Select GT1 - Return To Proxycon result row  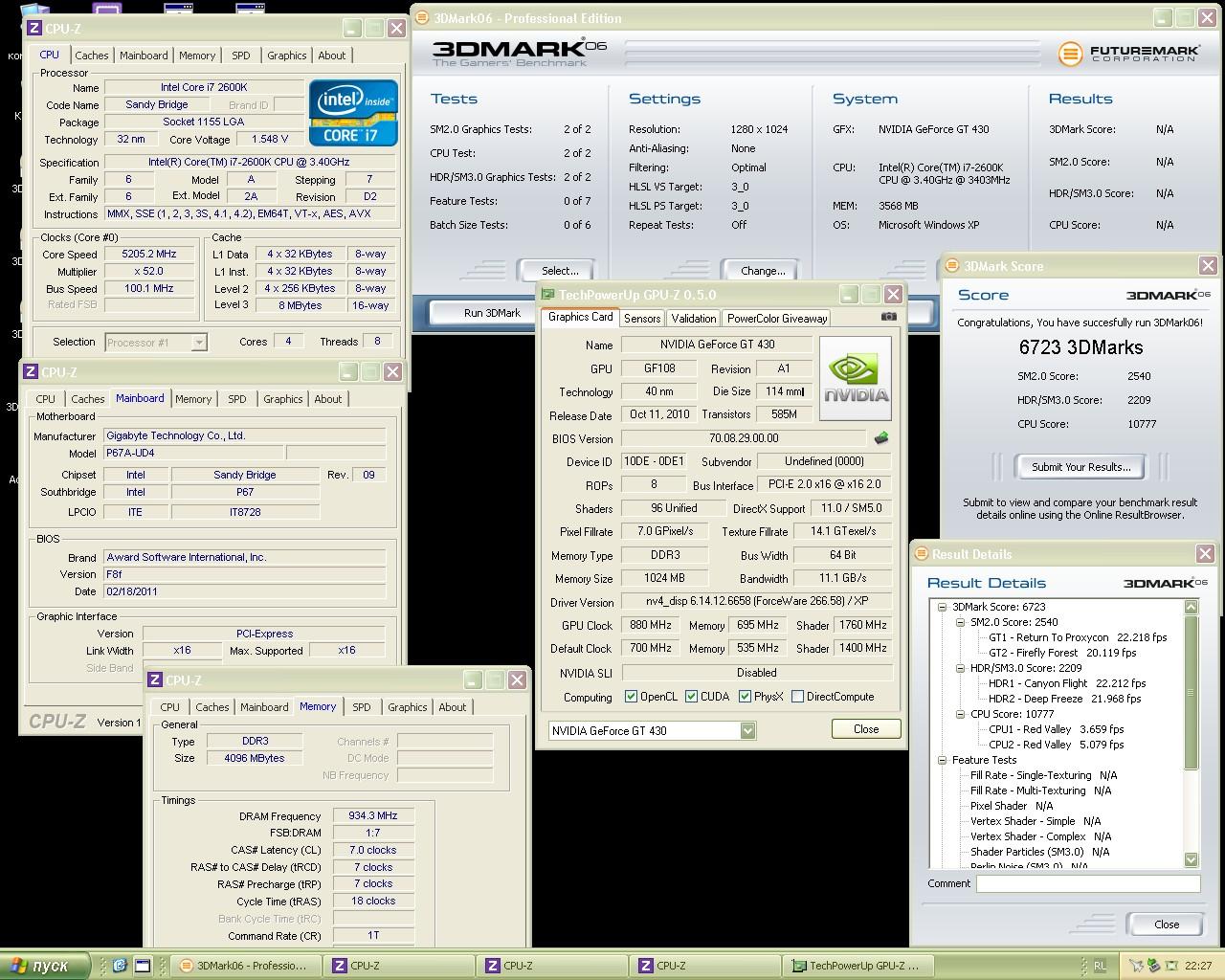[1078, 637]
